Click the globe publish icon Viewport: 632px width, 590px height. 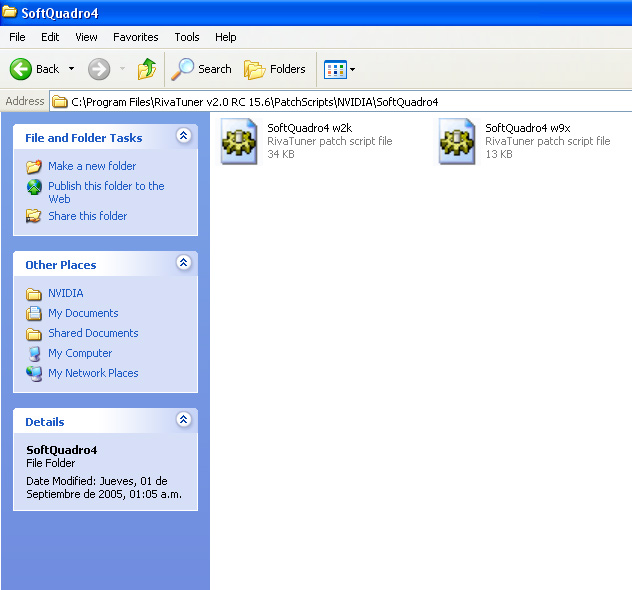34,187
